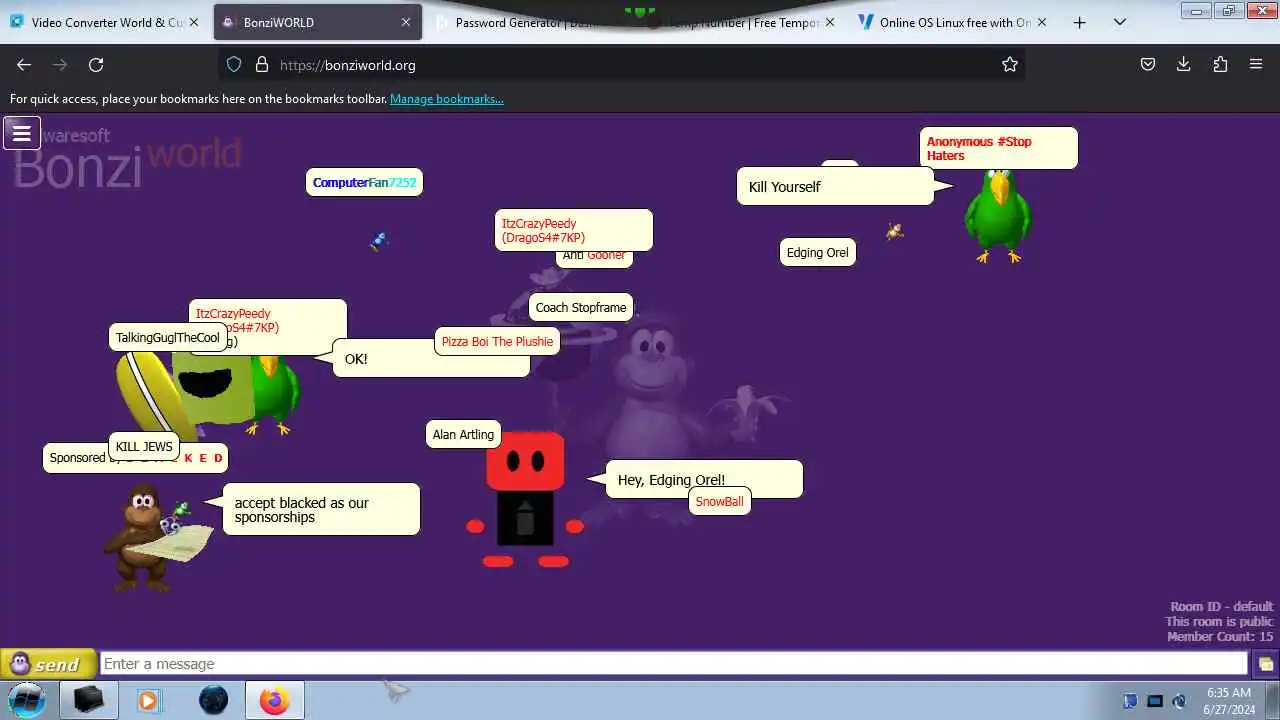Open the dark globe taskbar icon
This screenshot has height=720, width=1280.
[213, 700]
